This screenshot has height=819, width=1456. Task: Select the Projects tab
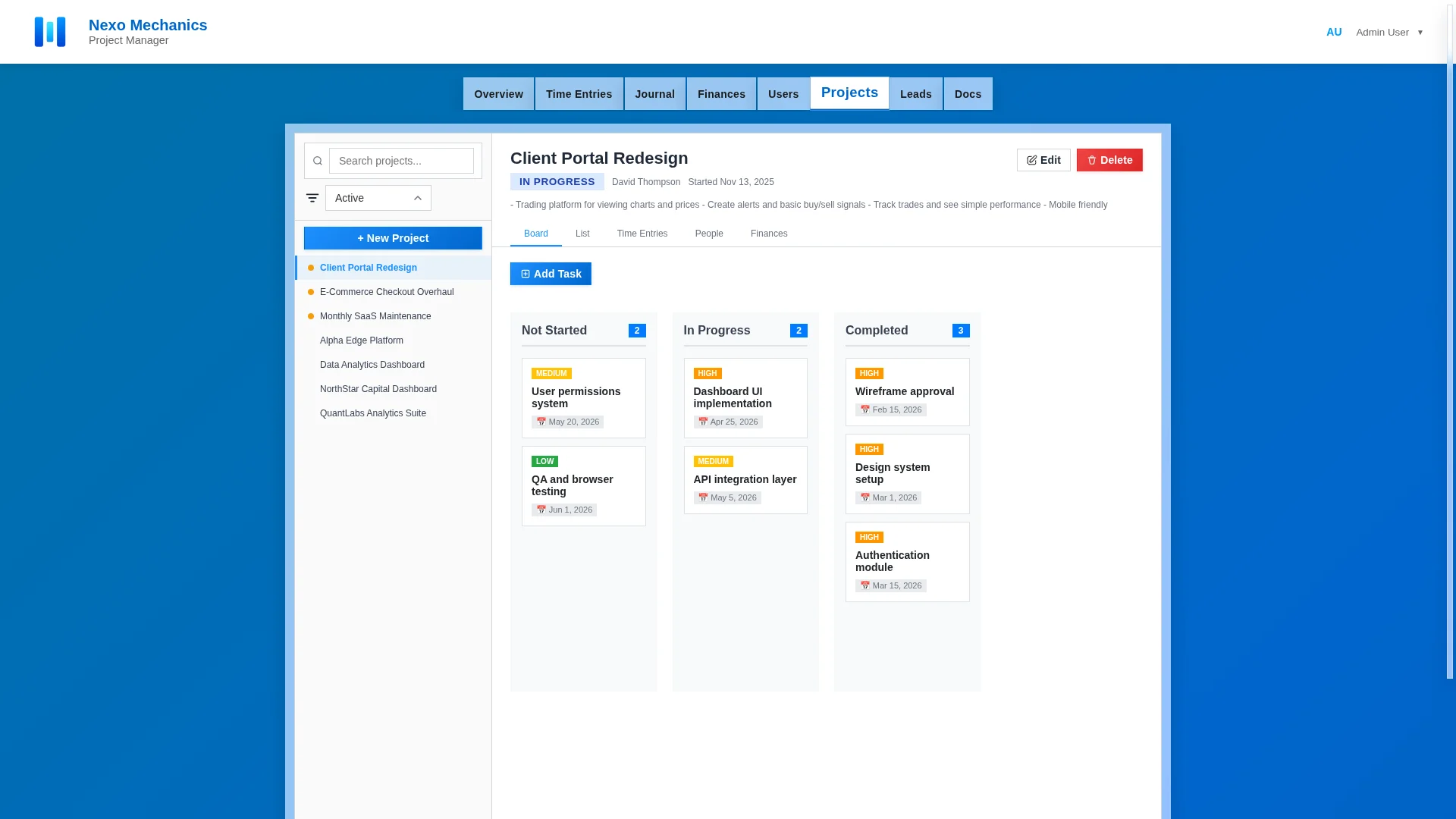[849, 93]
